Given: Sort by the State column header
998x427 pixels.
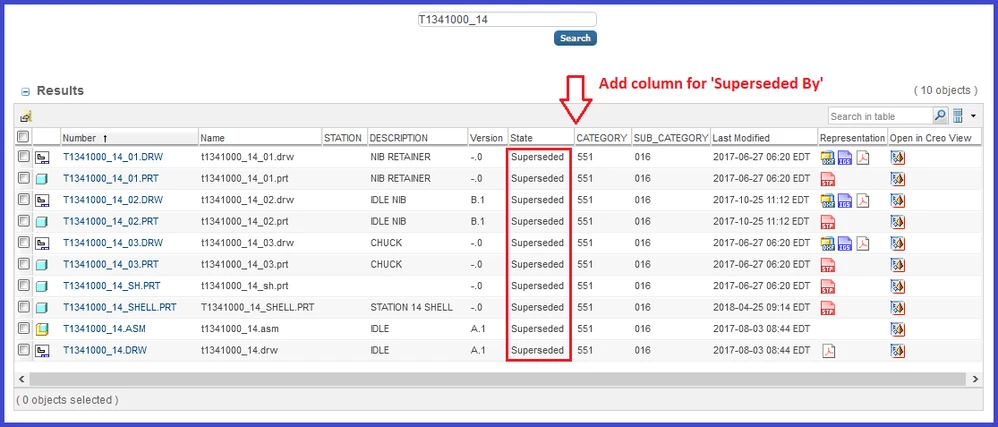Looking at the screenshot, I should 540,137.
